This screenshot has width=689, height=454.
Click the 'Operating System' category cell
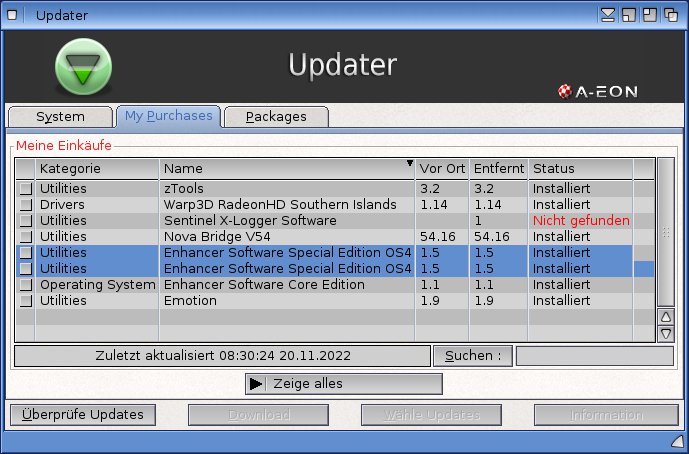tap(98, 285)
